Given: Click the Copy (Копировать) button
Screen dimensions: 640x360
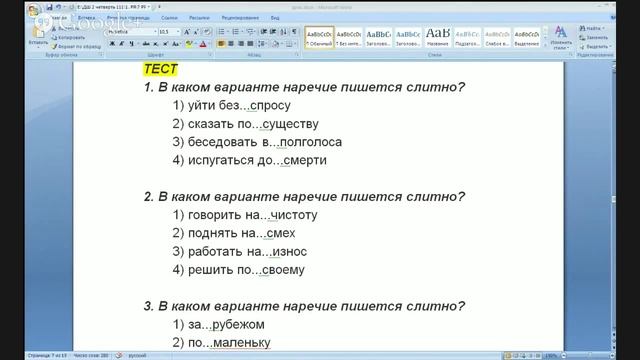Looking at the screenshot, I should pyautogui.click(x=69, y=38).
